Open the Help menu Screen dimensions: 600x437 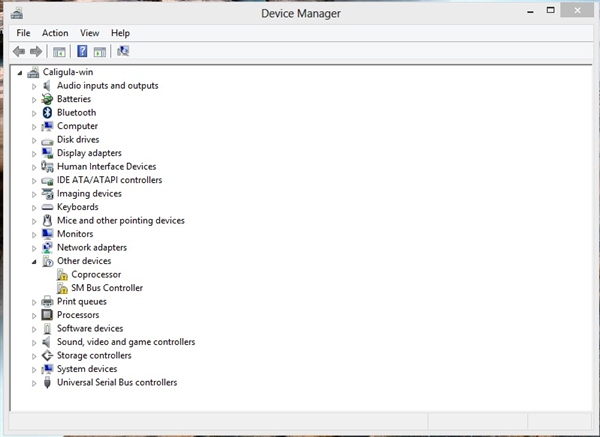click(120, 33)
